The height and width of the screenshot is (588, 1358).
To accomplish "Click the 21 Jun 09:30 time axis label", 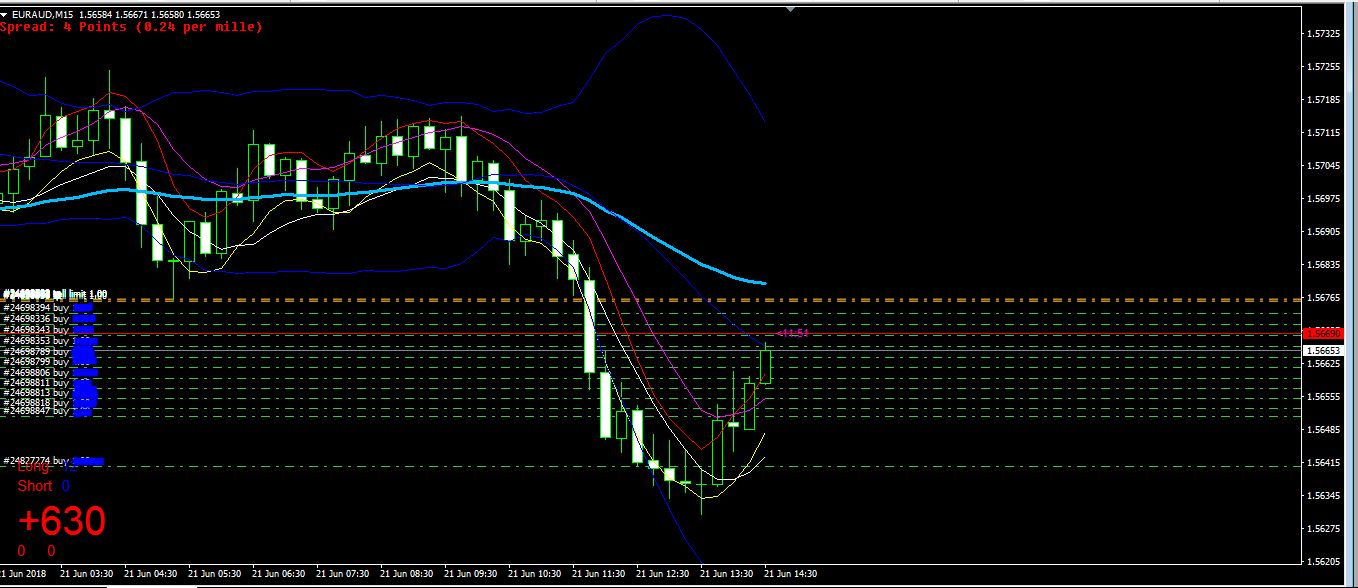I will pyautogui.click(x=471, y=575).
